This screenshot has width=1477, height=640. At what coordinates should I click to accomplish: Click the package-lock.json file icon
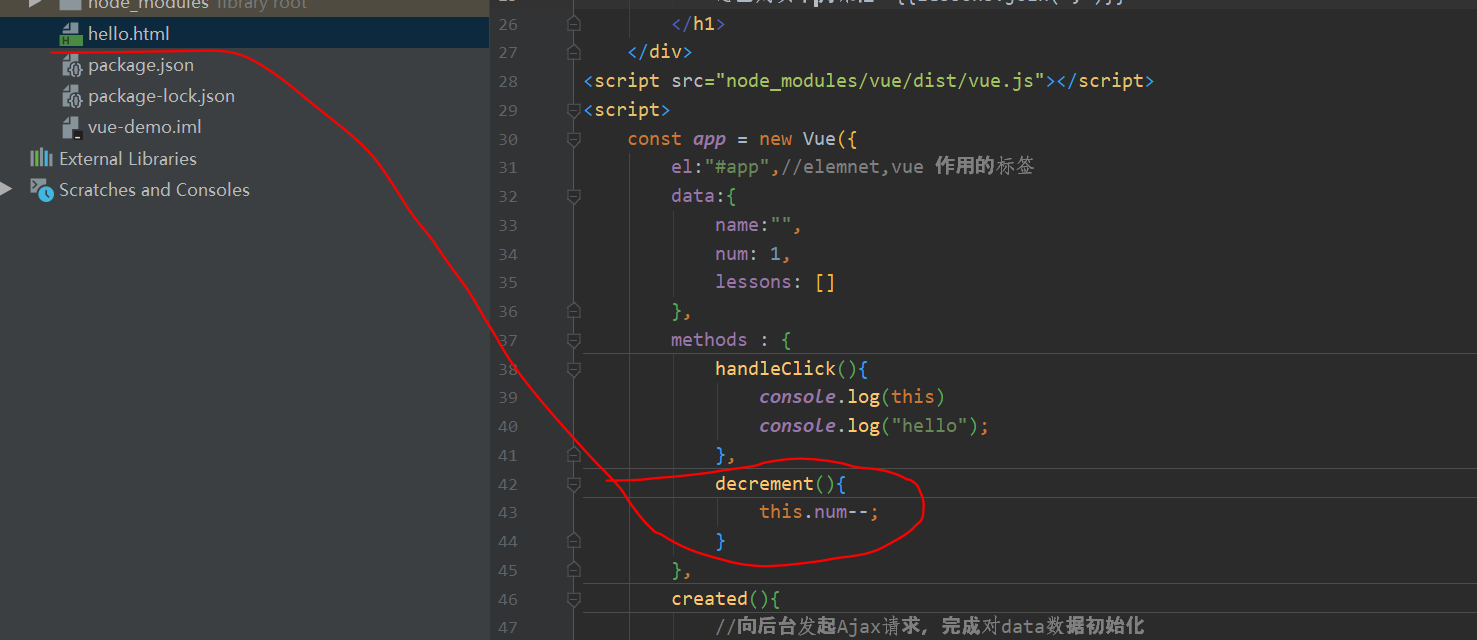73,96
